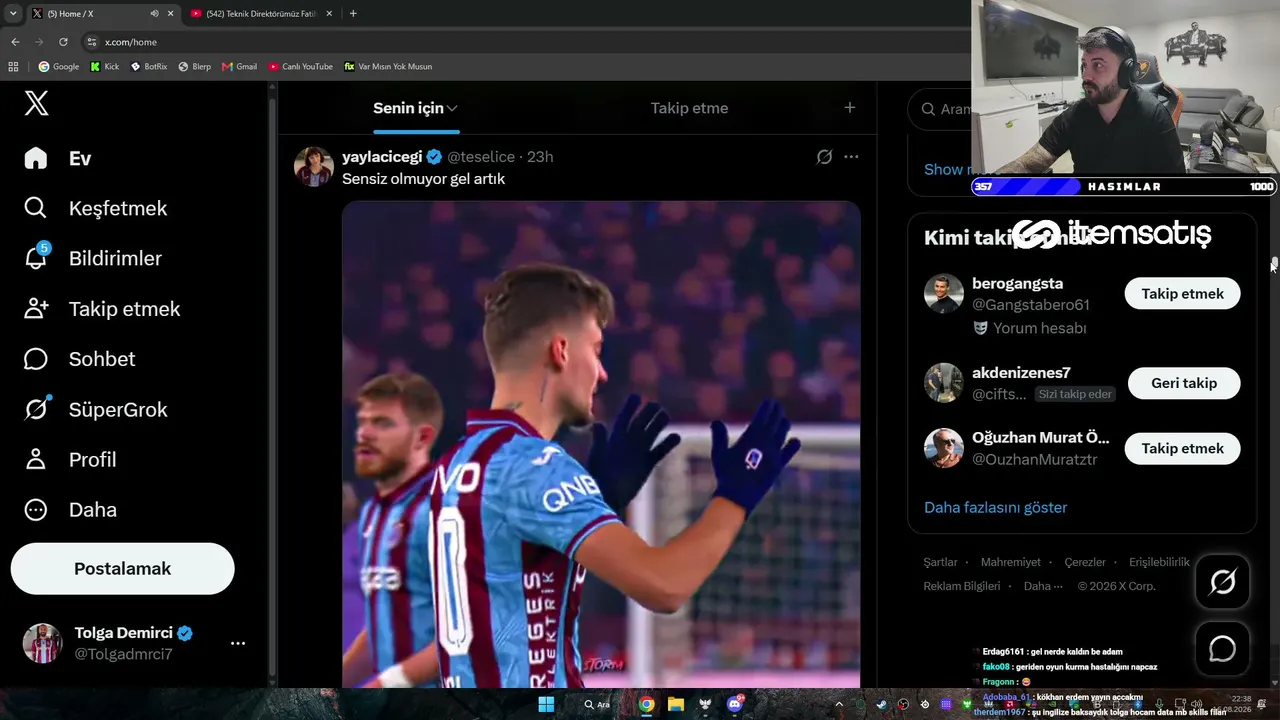This screenshot has width=1280, height=720.
Task: Click Daha fazlasını göster link
Action: tap(996, 507)
